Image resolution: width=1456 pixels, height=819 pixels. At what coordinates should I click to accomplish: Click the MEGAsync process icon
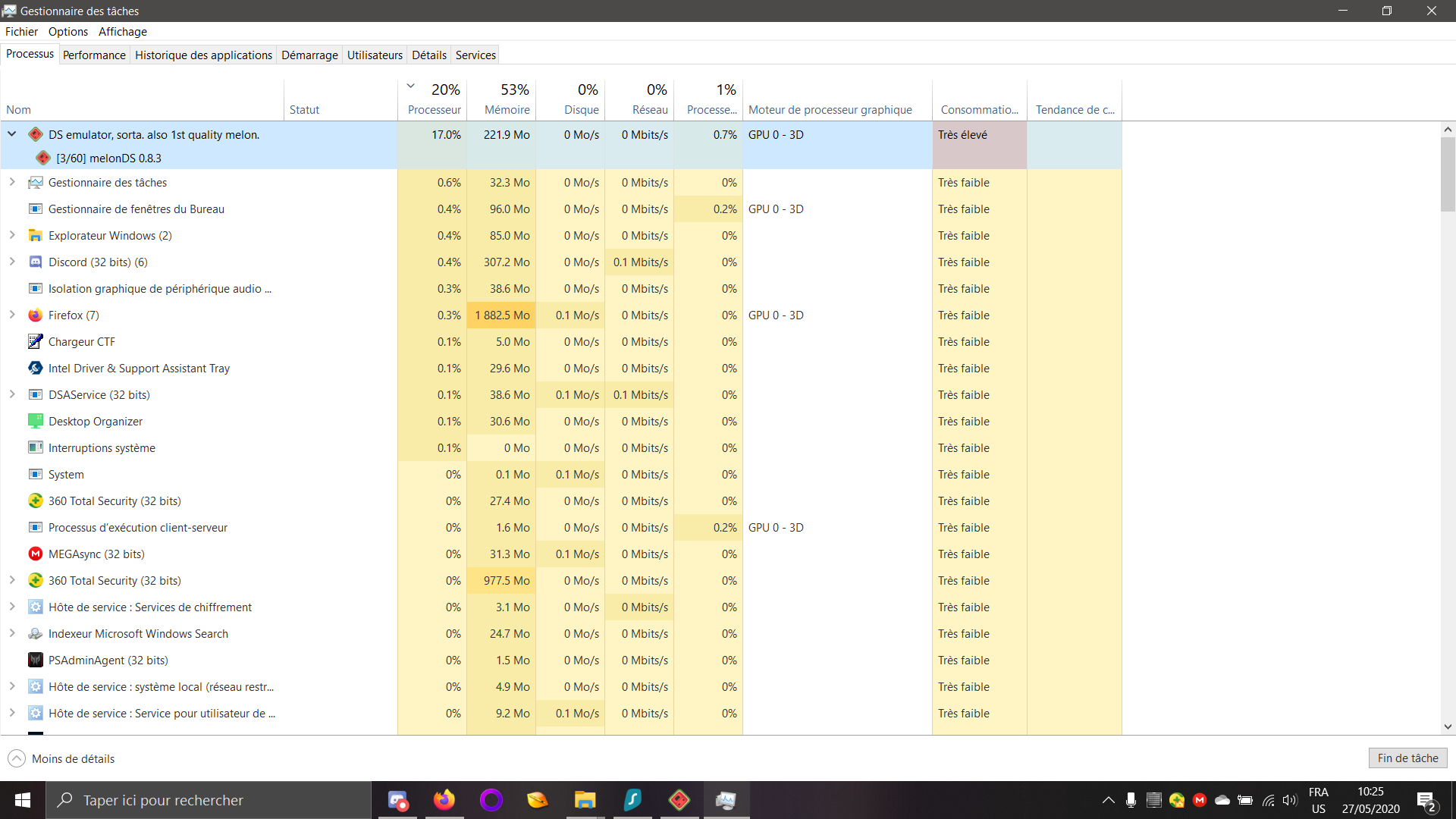pyautogui.click(x=36, y=554)
